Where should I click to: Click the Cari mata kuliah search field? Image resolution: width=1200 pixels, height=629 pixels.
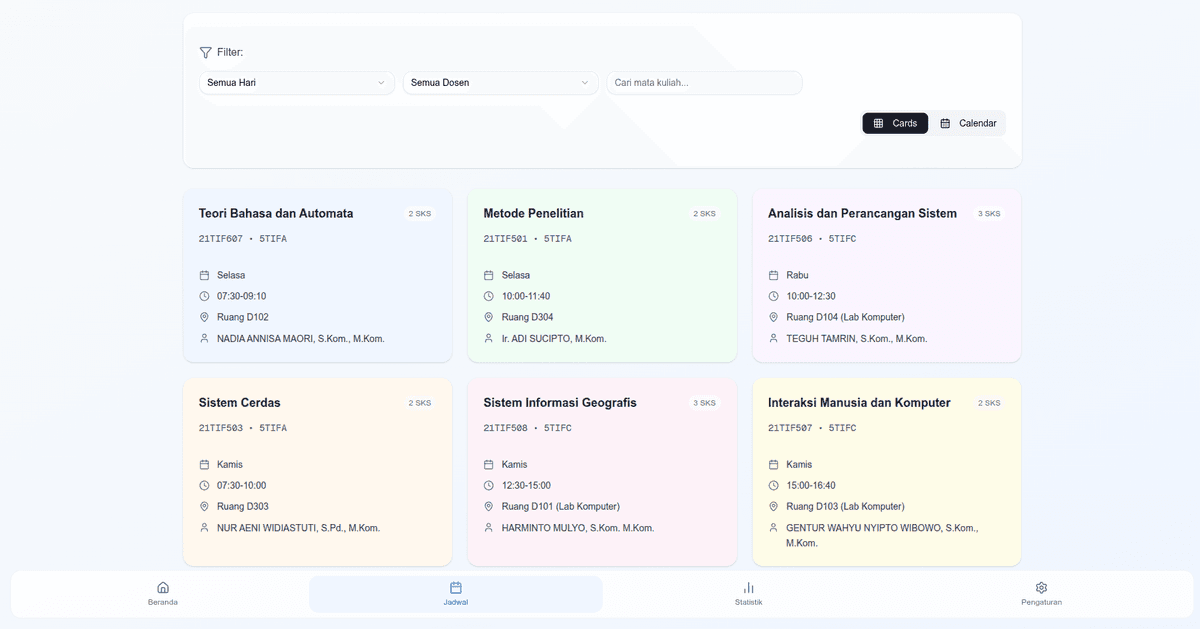[704, 83]
